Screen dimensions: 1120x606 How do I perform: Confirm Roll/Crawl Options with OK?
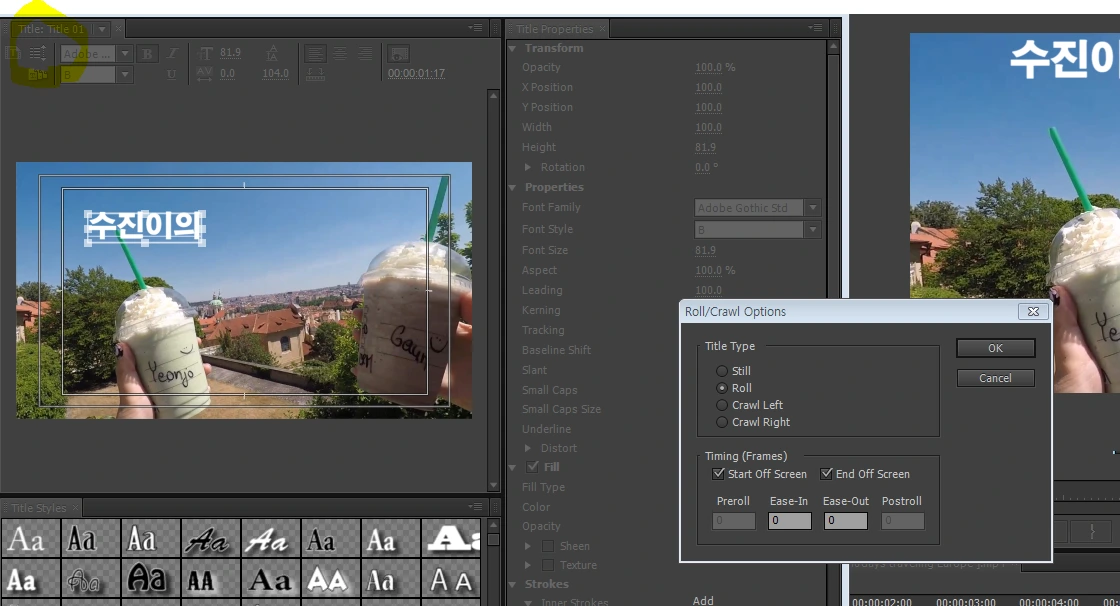pos(996,348)
